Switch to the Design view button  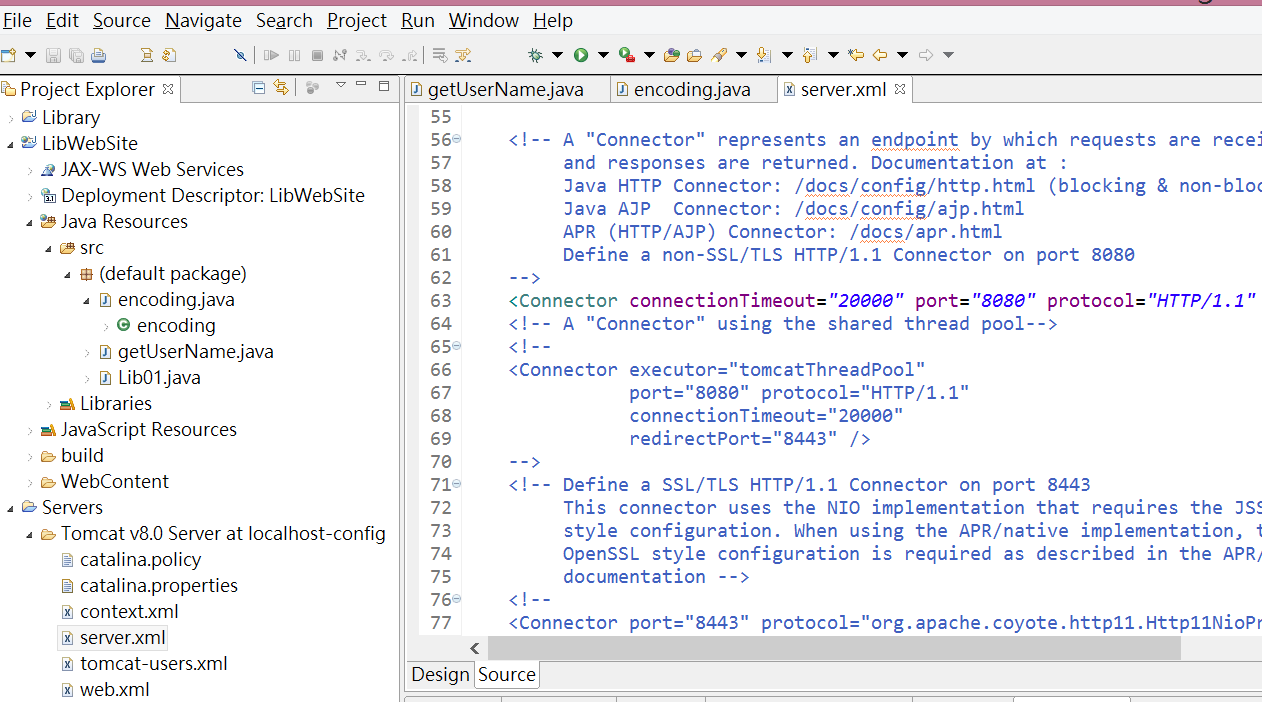click(440, 675)
